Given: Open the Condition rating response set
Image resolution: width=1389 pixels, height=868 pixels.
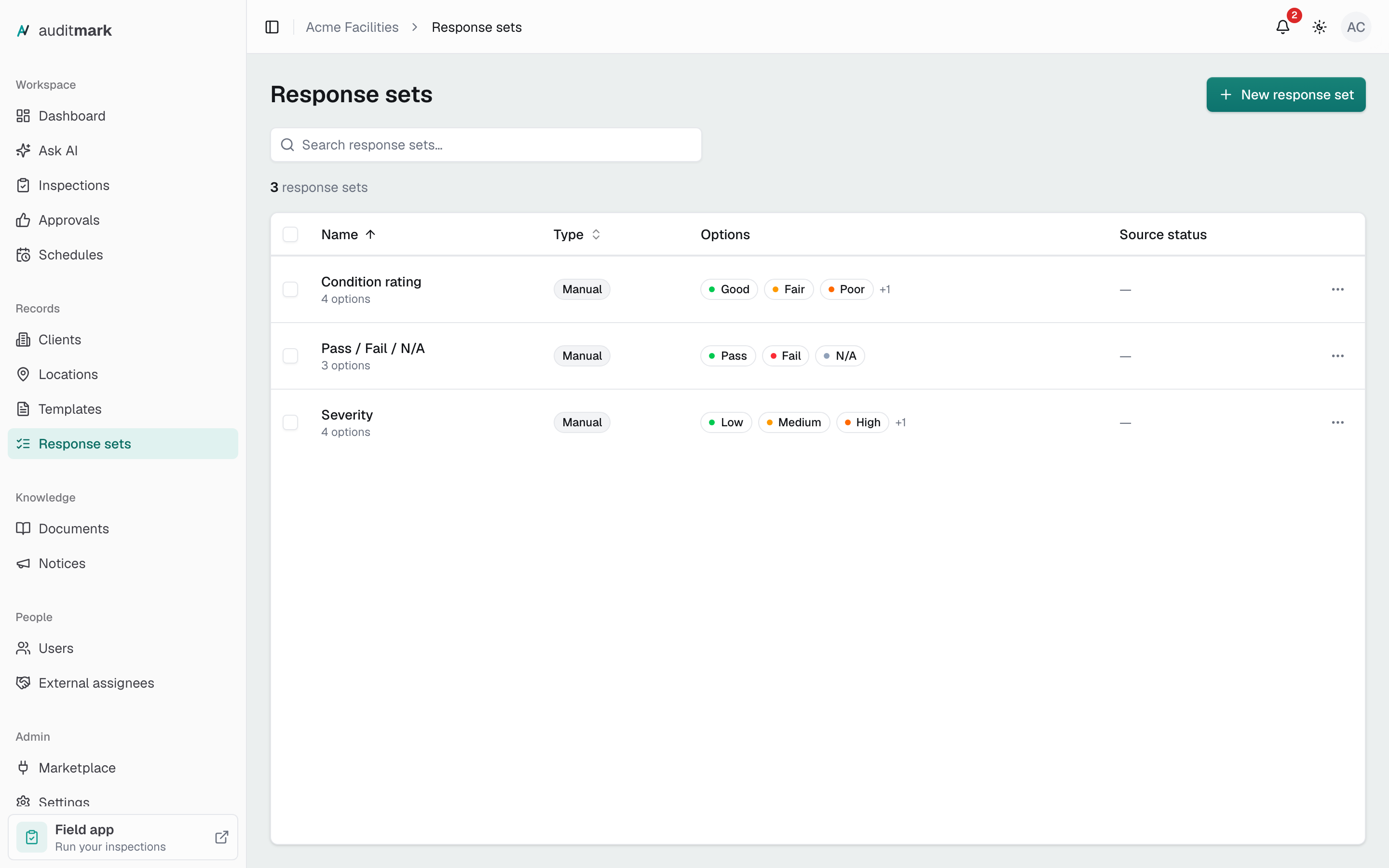Looking at the screenshot, I should pos(371,282).
